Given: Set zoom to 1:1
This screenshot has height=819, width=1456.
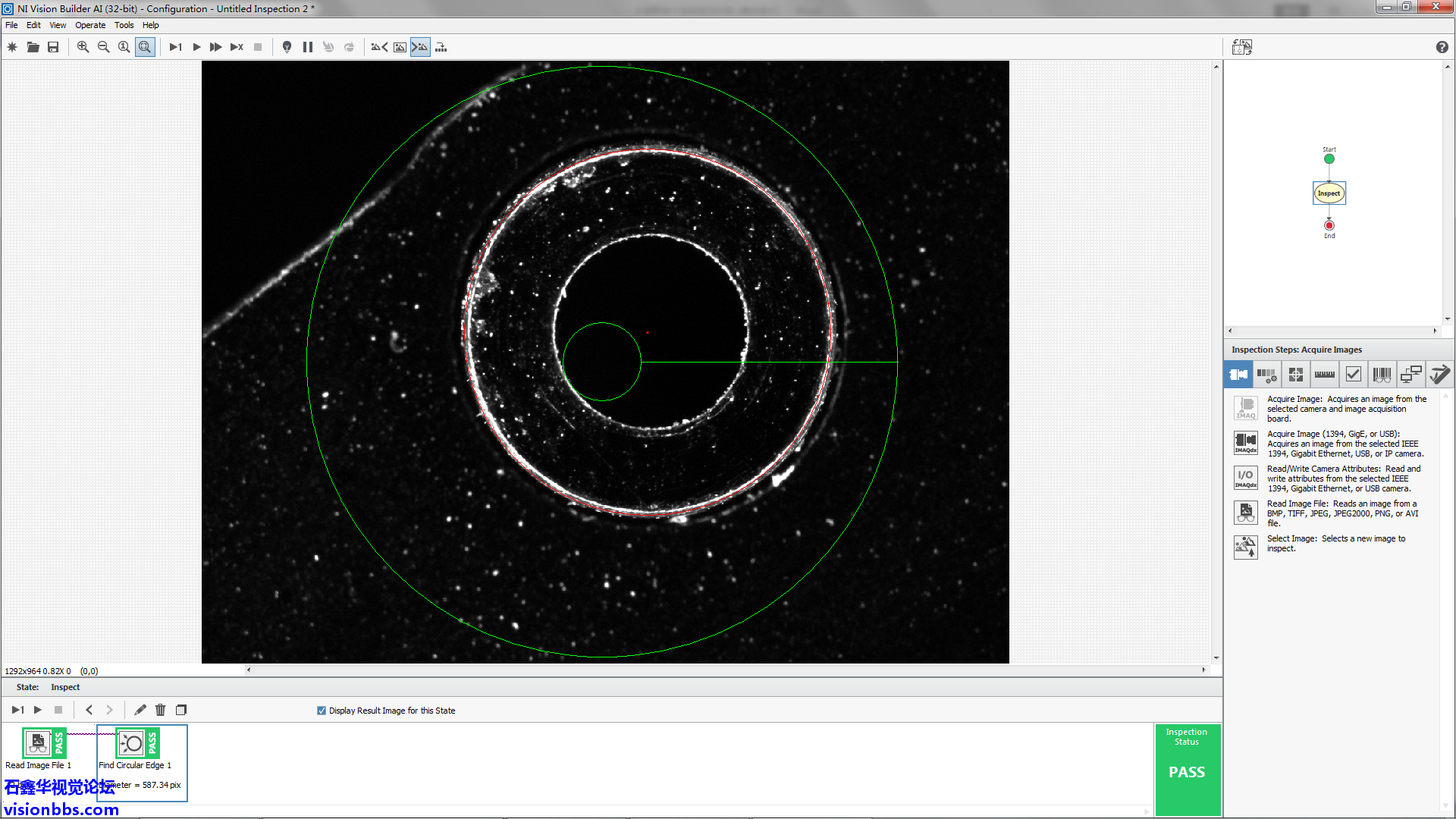Looking at the screenshot, I should tap(124, 47).
